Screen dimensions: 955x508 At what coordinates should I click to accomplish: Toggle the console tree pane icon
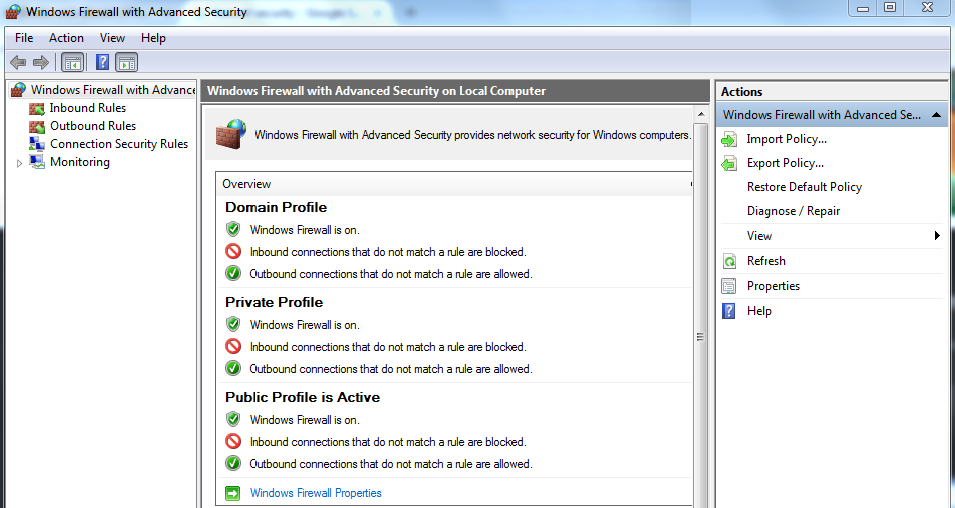[73, 62]
